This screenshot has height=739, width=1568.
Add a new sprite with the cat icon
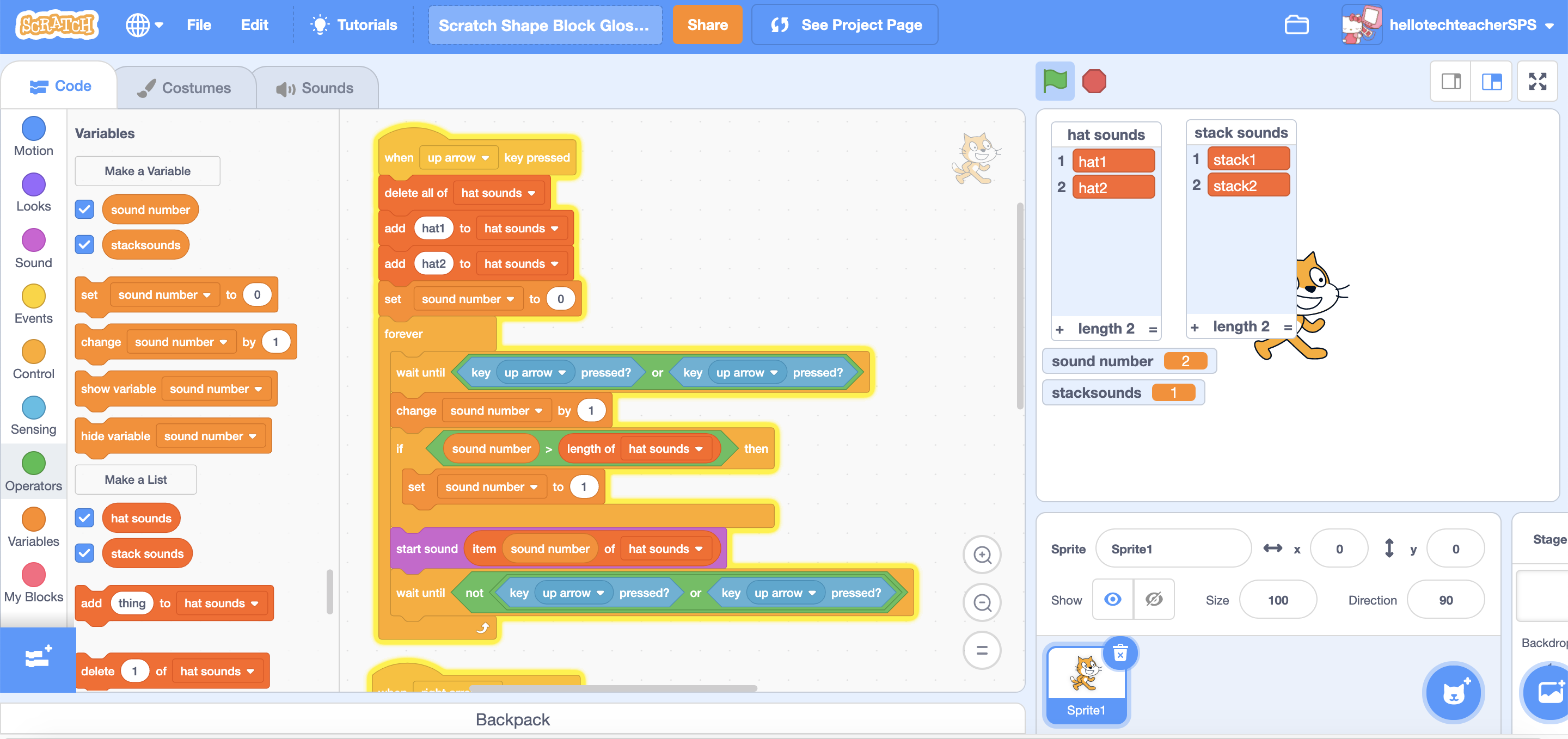[x=1454, y=692]
